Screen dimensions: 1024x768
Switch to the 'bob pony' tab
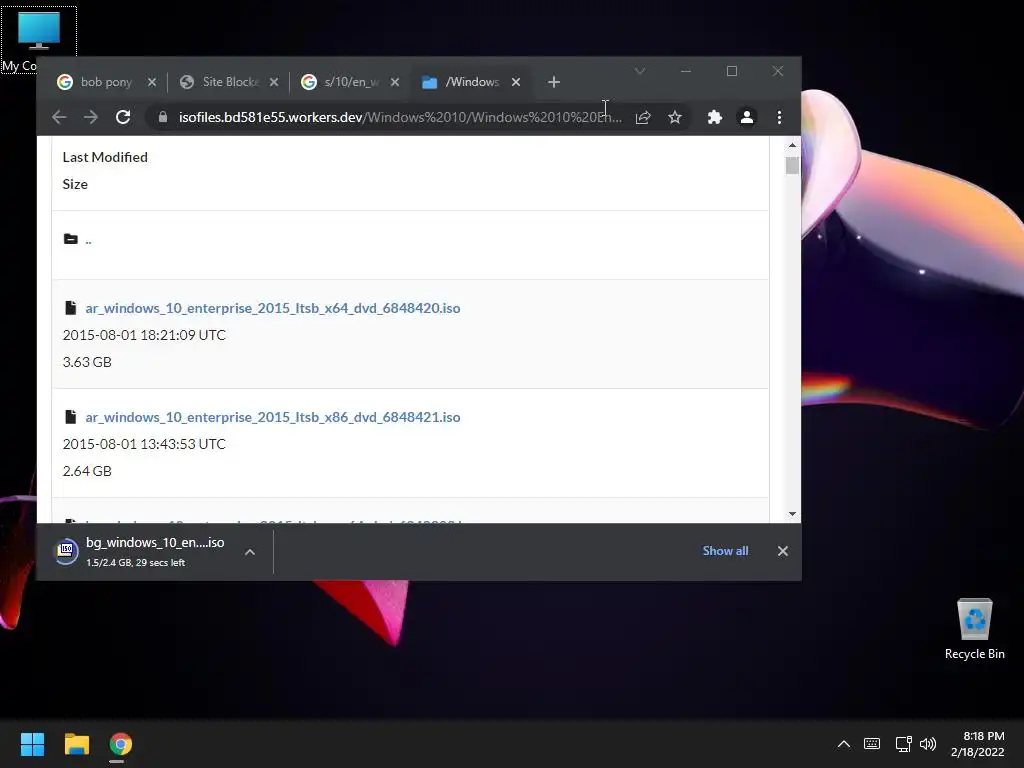point(104,82)
